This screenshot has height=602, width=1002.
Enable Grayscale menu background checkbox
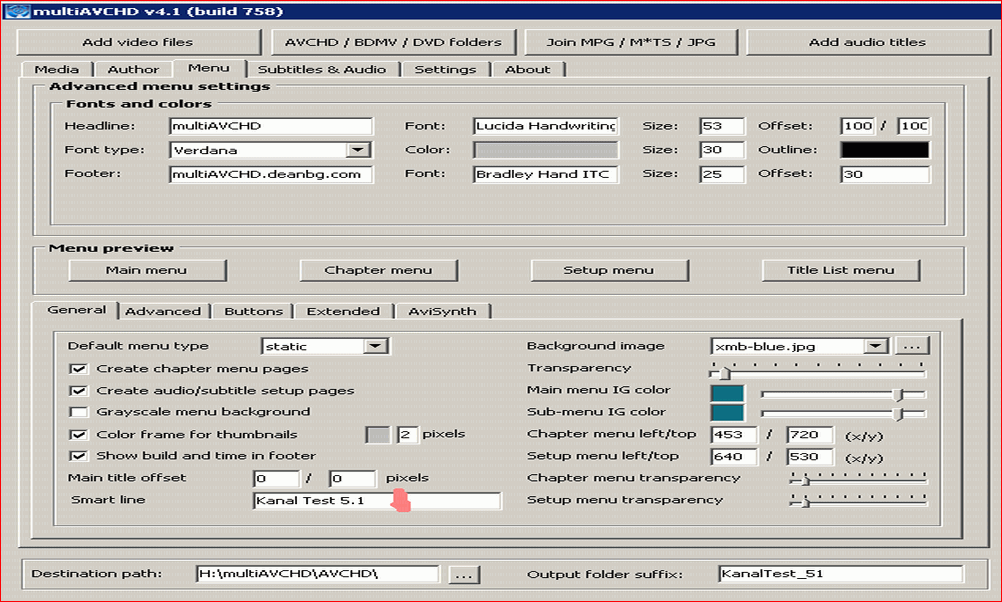78,412
